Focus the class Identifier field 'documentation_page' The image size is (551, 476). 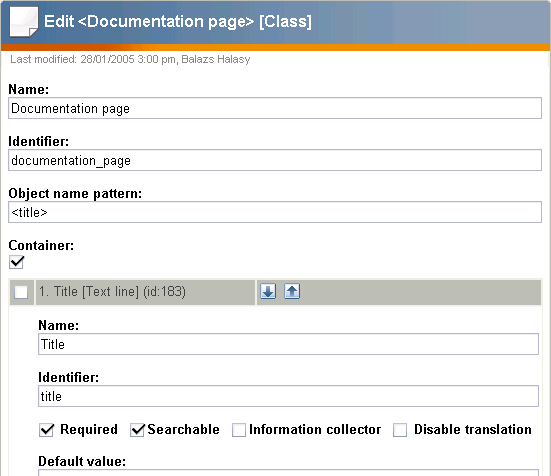tap(275, 160)
